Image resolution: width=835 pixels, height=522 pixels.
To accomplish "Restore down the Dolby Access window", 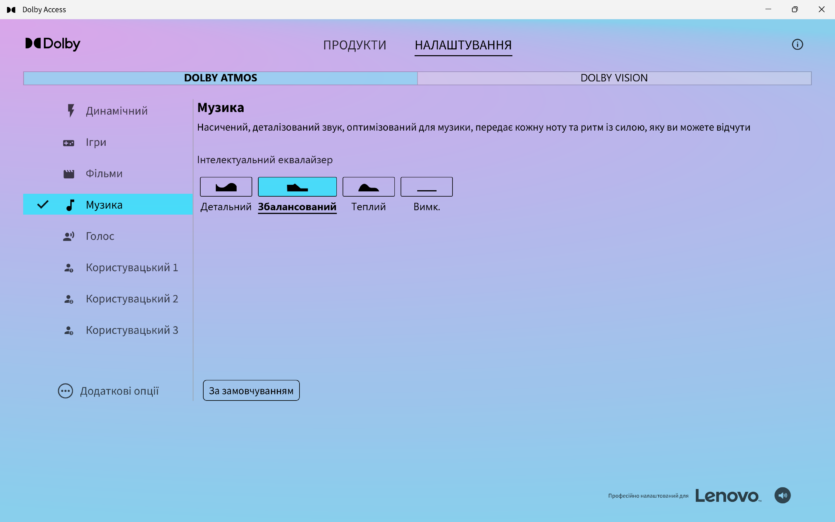I will coord(795,9).
